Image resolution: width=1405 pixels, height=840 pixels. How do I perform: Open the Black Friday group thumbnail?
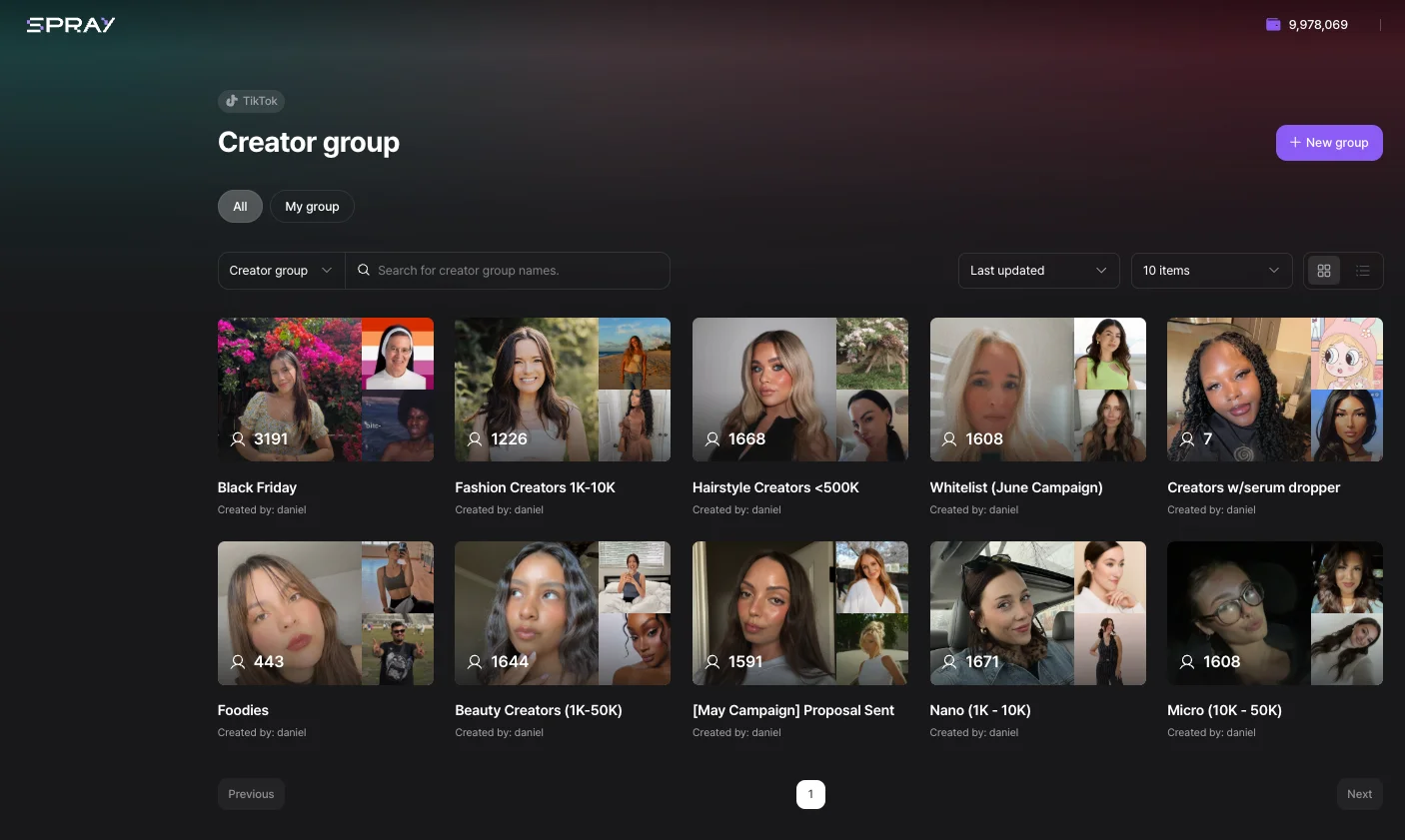[326, 390]
